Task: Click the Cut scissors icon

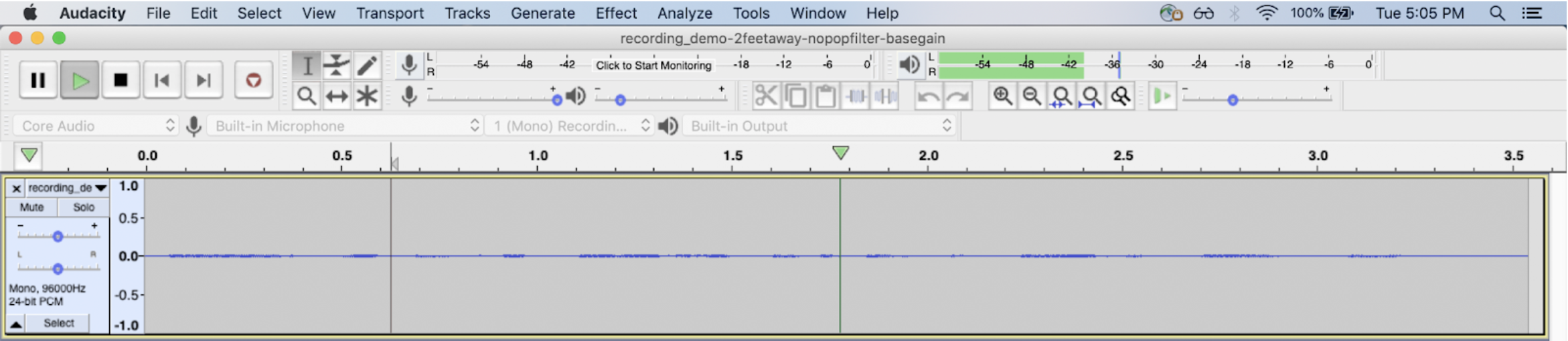Action: click(x=766, y=96)
